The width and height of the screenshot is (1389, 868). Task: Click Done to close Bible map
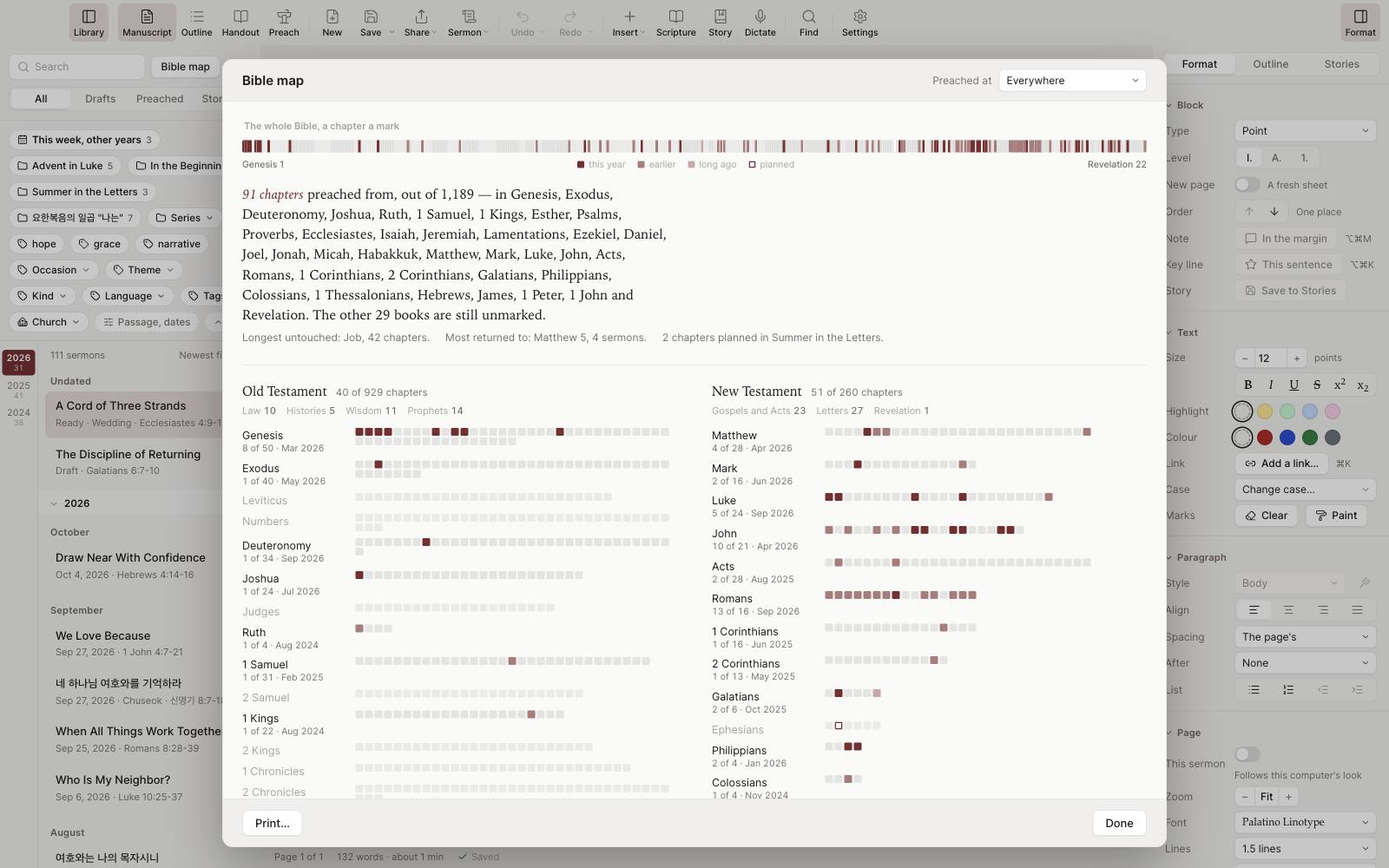click(1119, 823)
